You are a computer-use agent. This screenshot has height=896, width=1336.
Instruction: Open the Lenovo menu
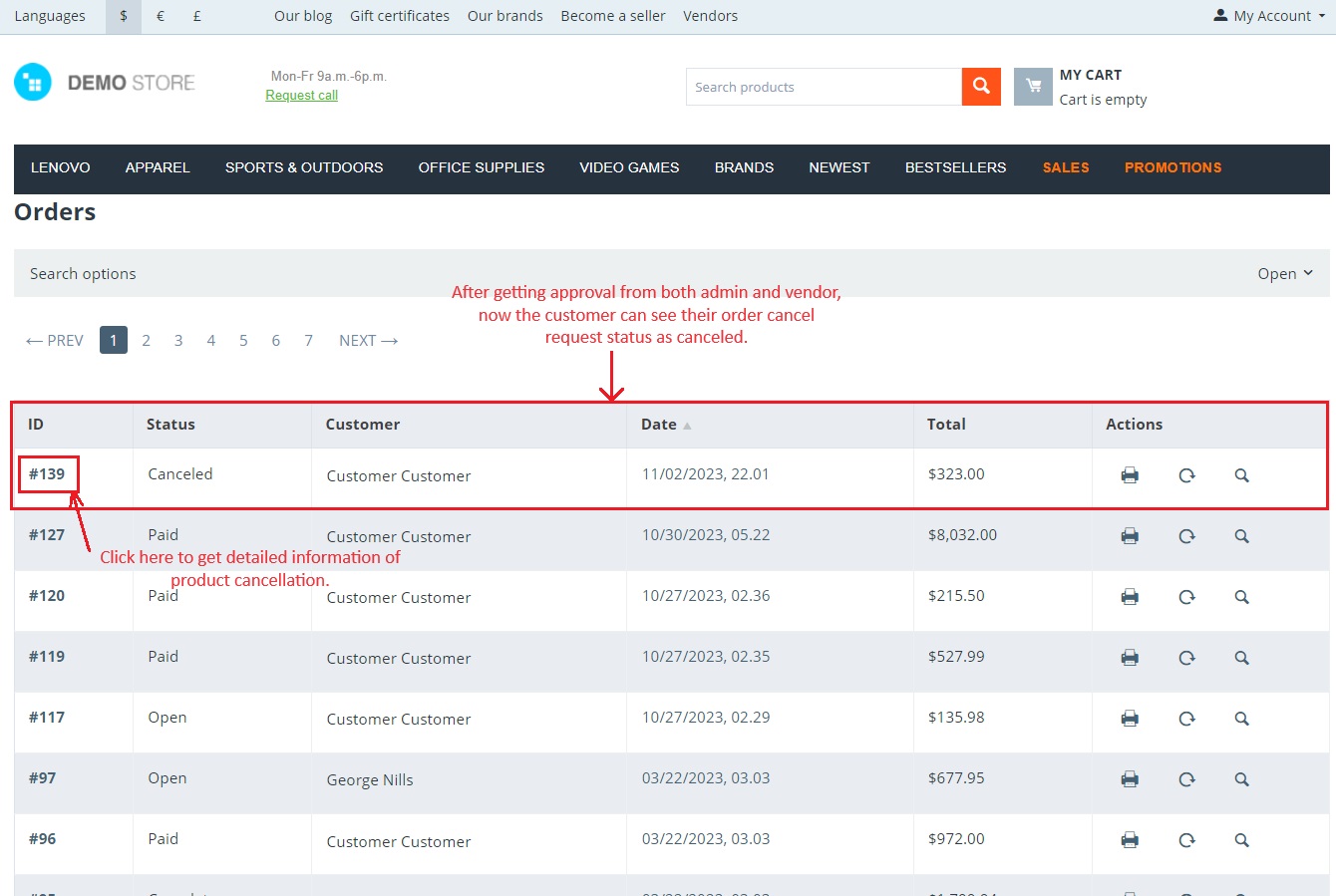(x=61, y=167)
